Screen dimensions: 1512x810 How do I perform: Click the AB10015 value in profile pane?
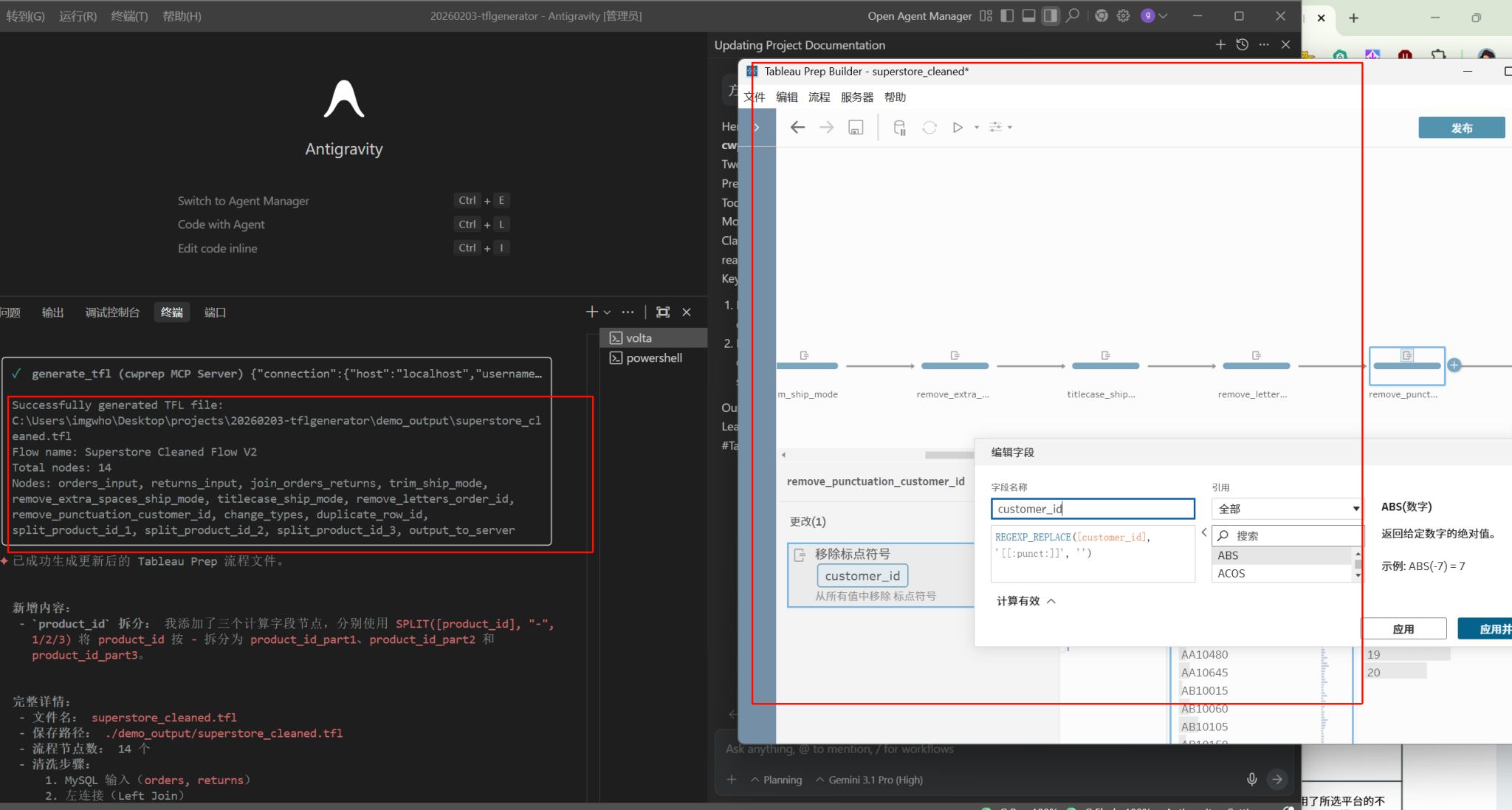pos(1204,690)
